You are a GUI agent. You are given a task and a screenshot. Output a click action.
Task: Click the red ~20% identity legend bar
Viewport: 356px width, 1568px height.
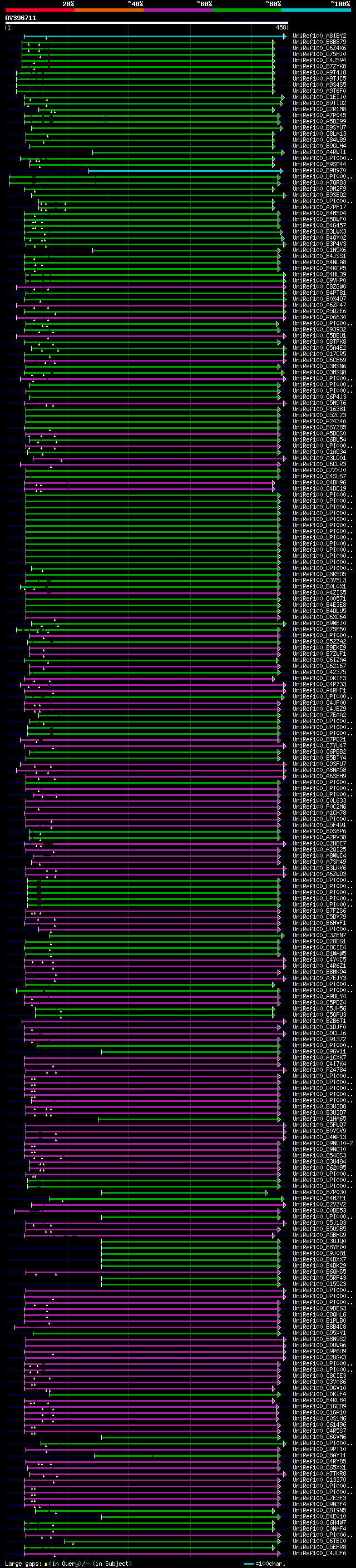click(x=39, y=10)
